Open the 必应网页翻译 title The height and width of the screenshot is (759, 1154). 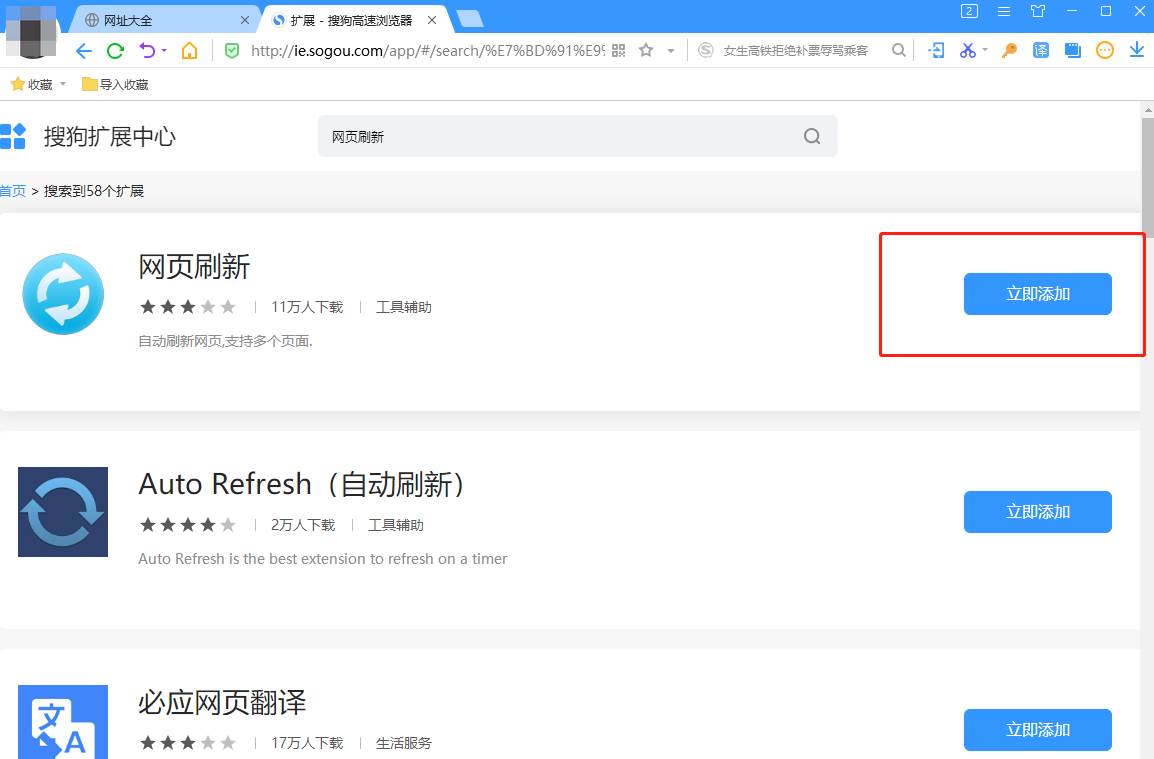222,702
